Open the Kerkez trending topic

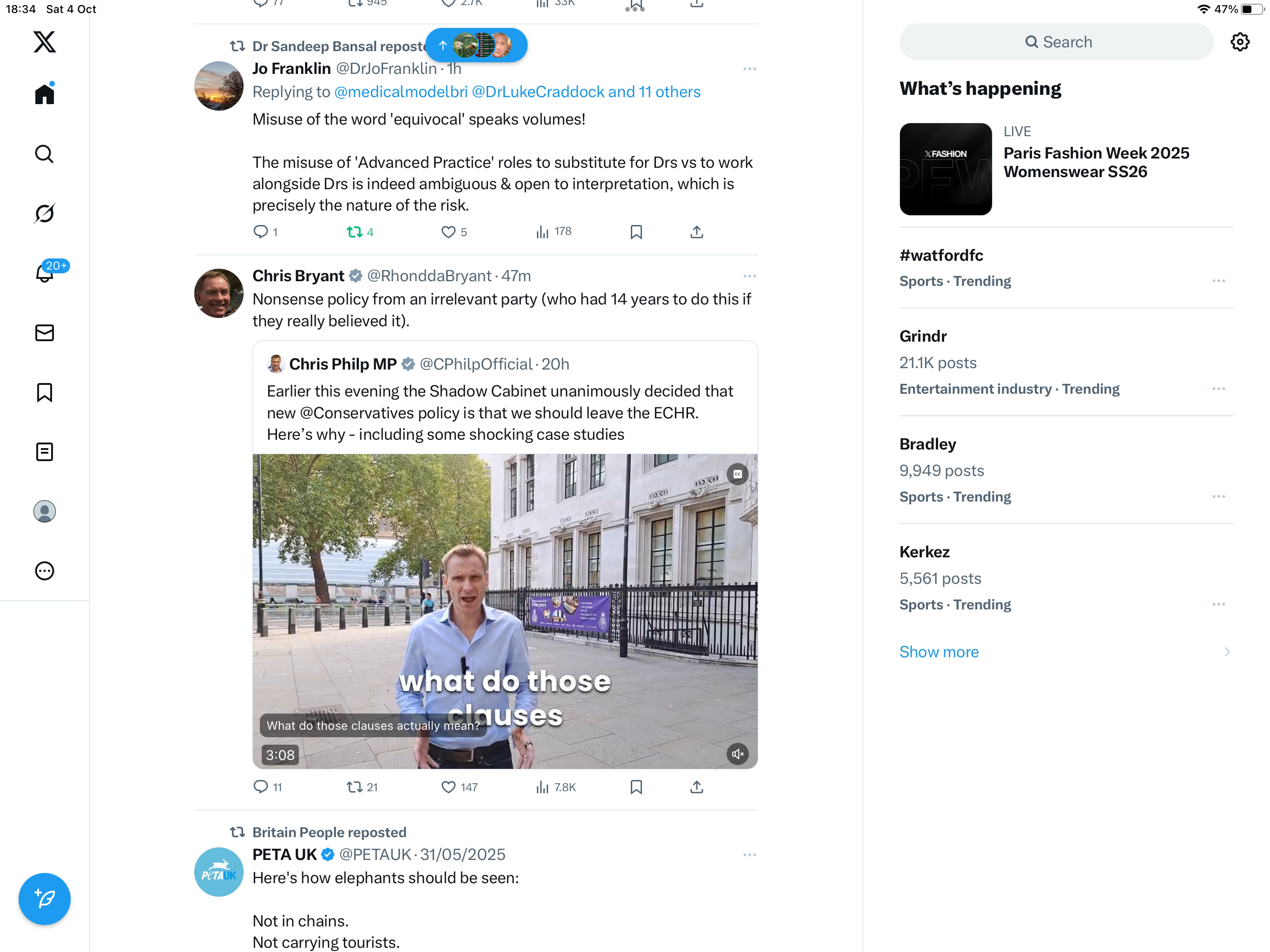[924, 552]
